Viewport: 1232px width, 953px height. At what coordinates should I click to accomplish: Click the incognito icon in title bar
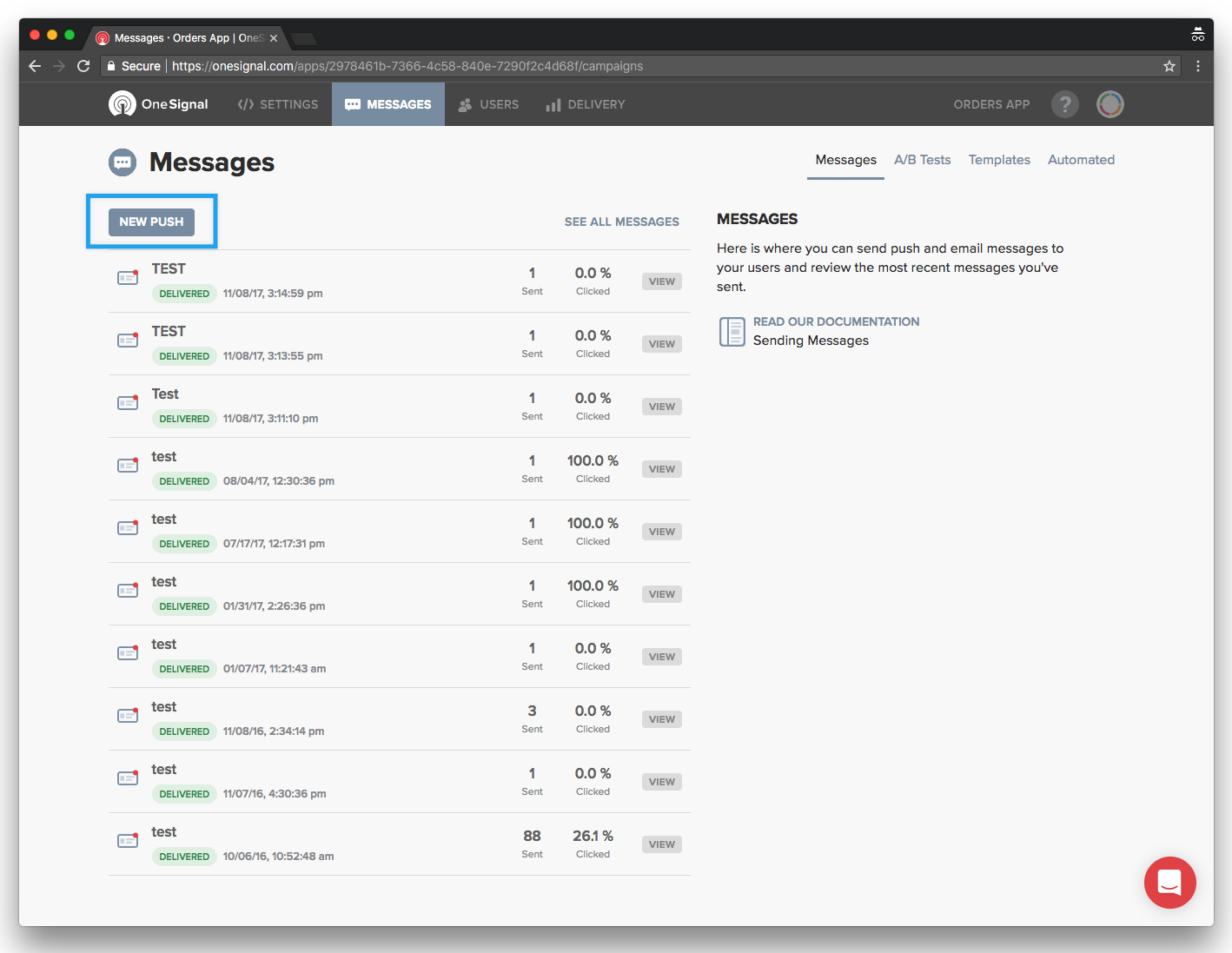pos(1198,35)
